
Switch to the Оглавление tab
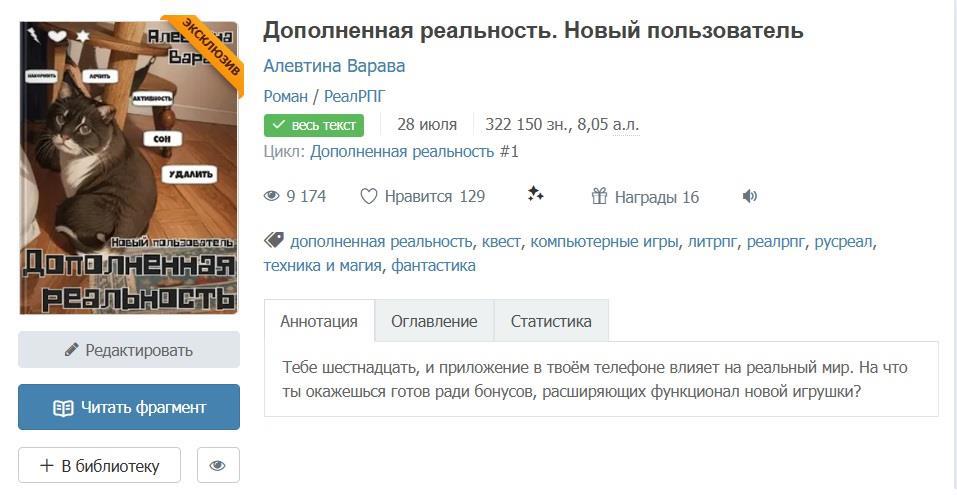pos(434,321)
